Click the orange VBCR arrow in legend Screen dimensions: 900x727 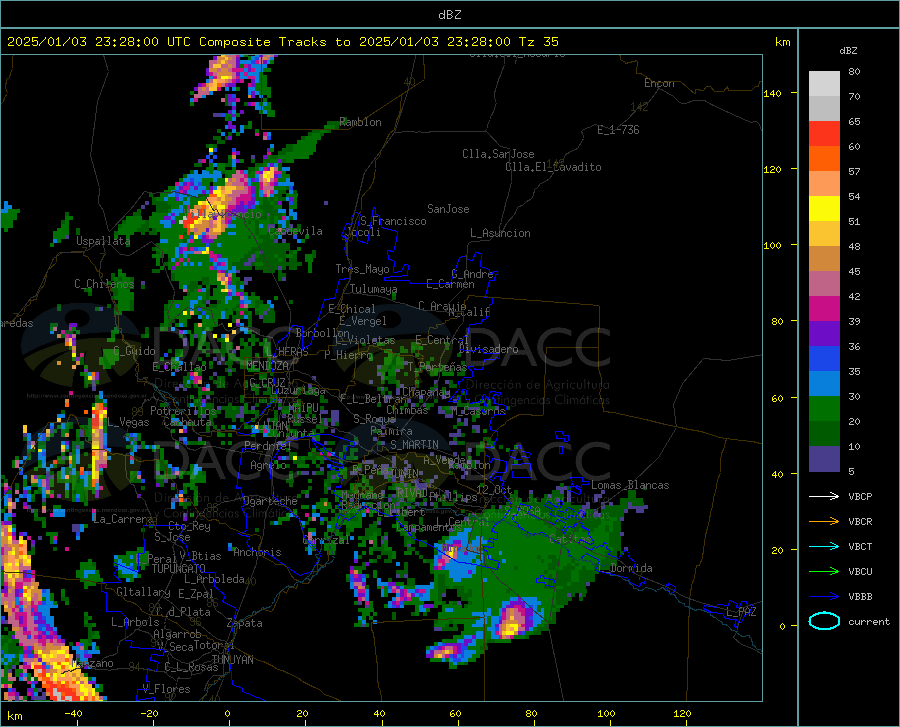(824, 522)
